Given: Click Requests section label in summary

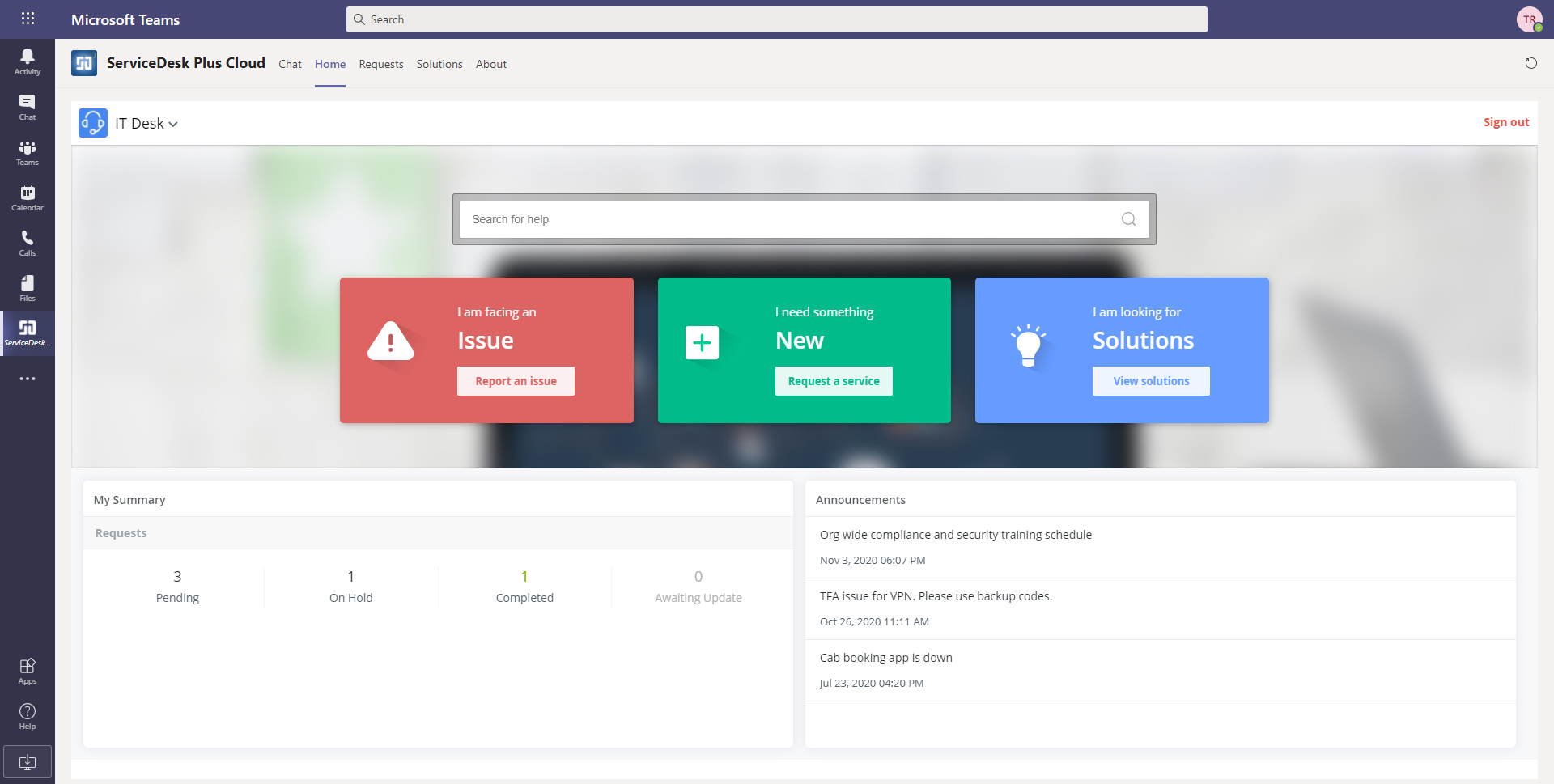Looking at the screenshot, I should pyautogui.click(x=121, y=533).
